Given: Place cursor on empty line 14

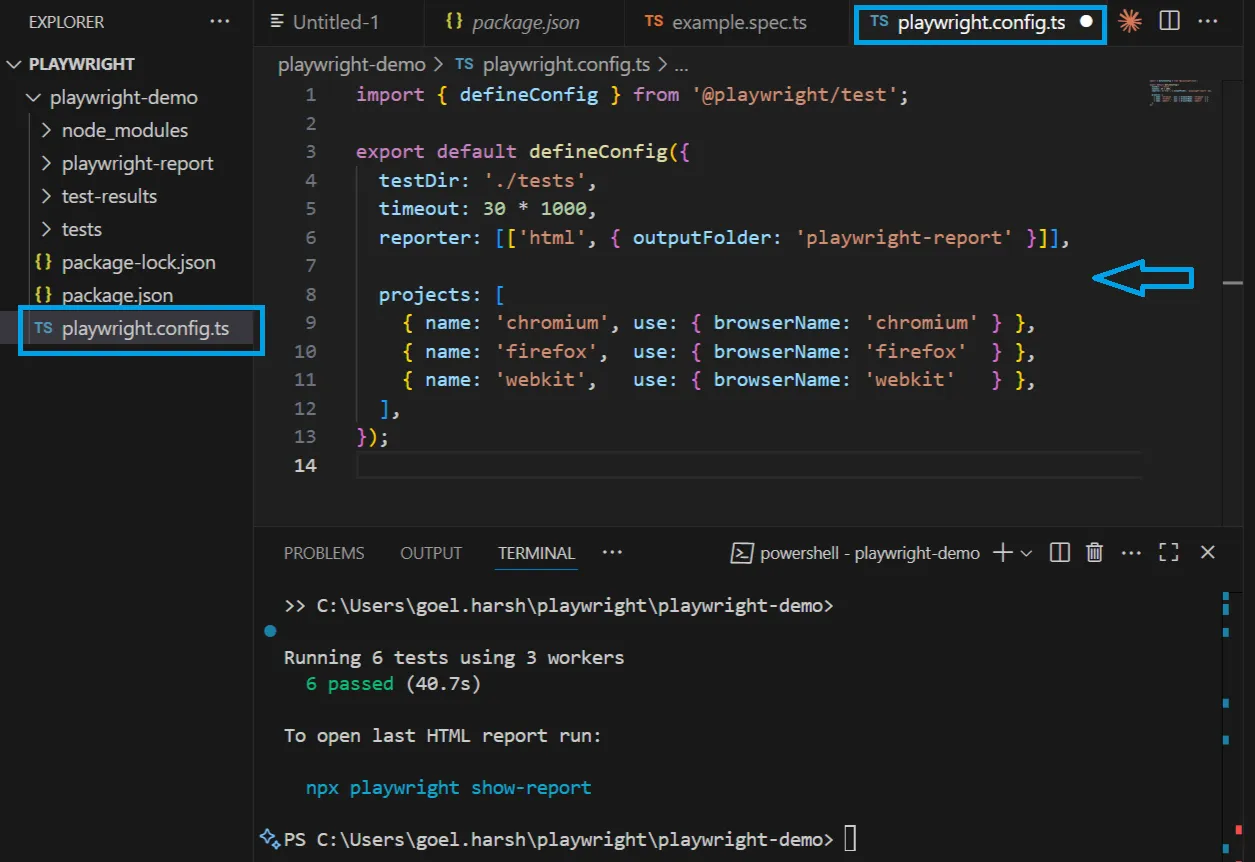Looking at the screenshot, I should 748,465.
